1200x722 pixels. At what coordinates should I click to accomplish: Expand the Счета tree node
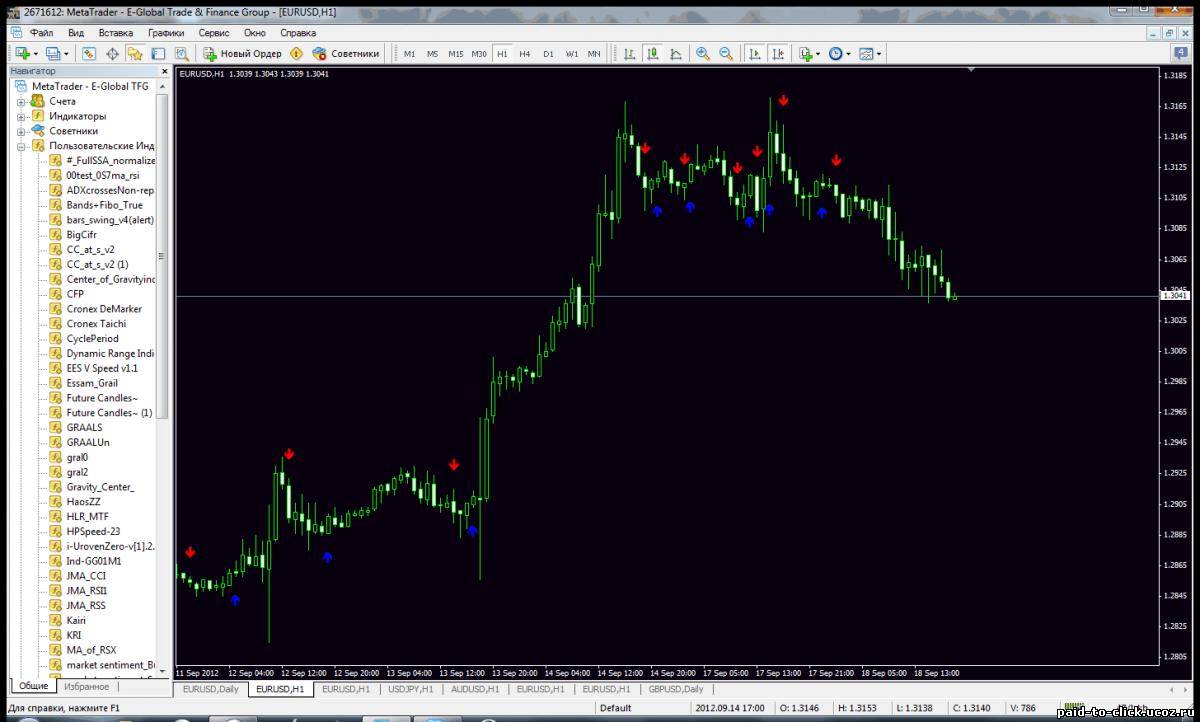tap(21, 101)
